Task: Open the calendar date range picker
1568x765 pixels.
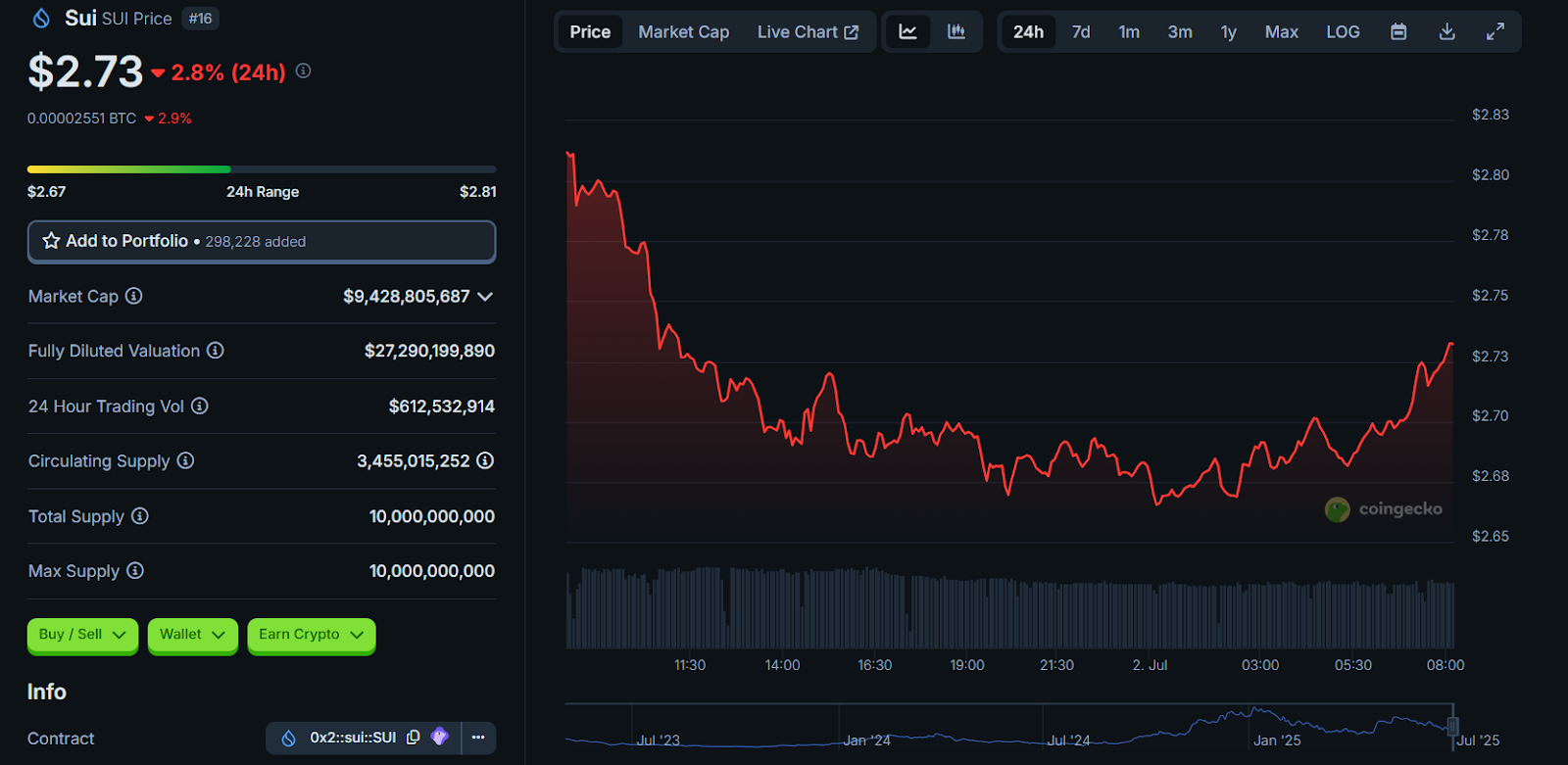Action: click(1398, 31)
